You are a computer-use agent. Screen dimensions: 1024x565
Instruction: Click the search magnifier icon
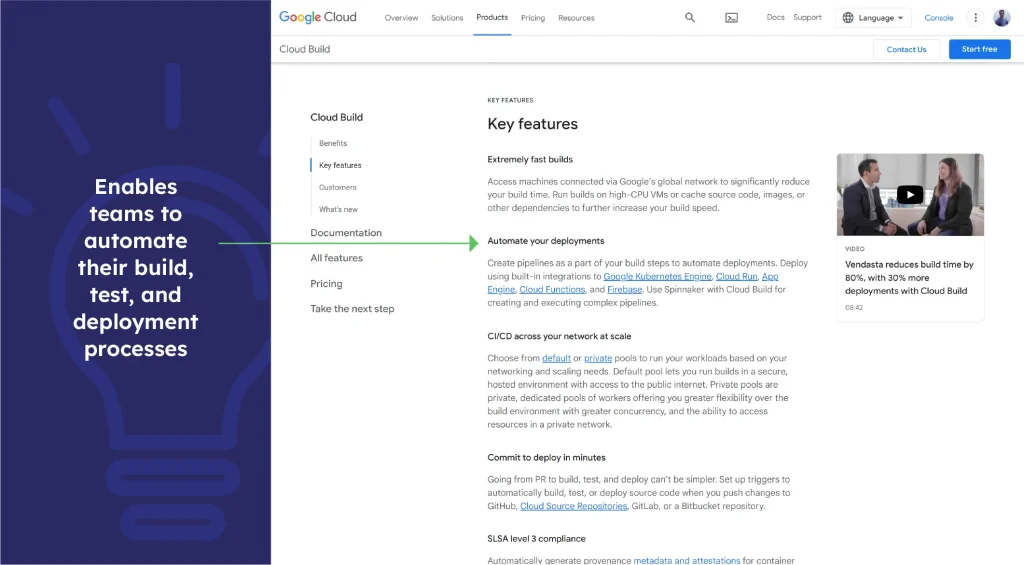(x=690, y=18)
